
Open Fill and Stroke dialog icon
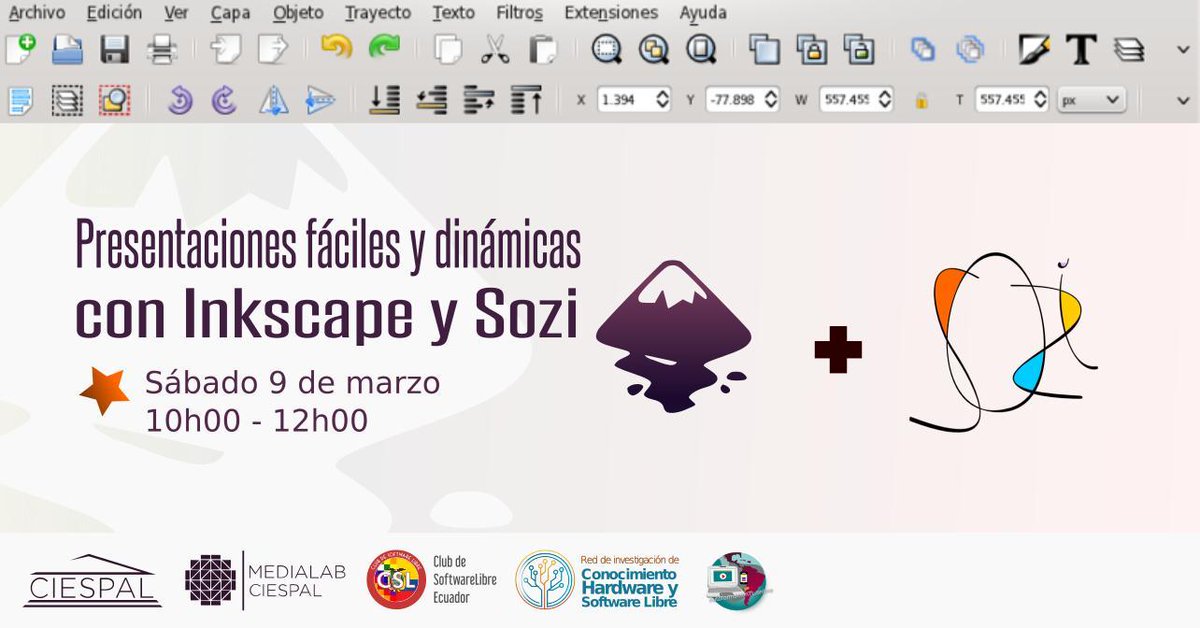(1034, 49)
